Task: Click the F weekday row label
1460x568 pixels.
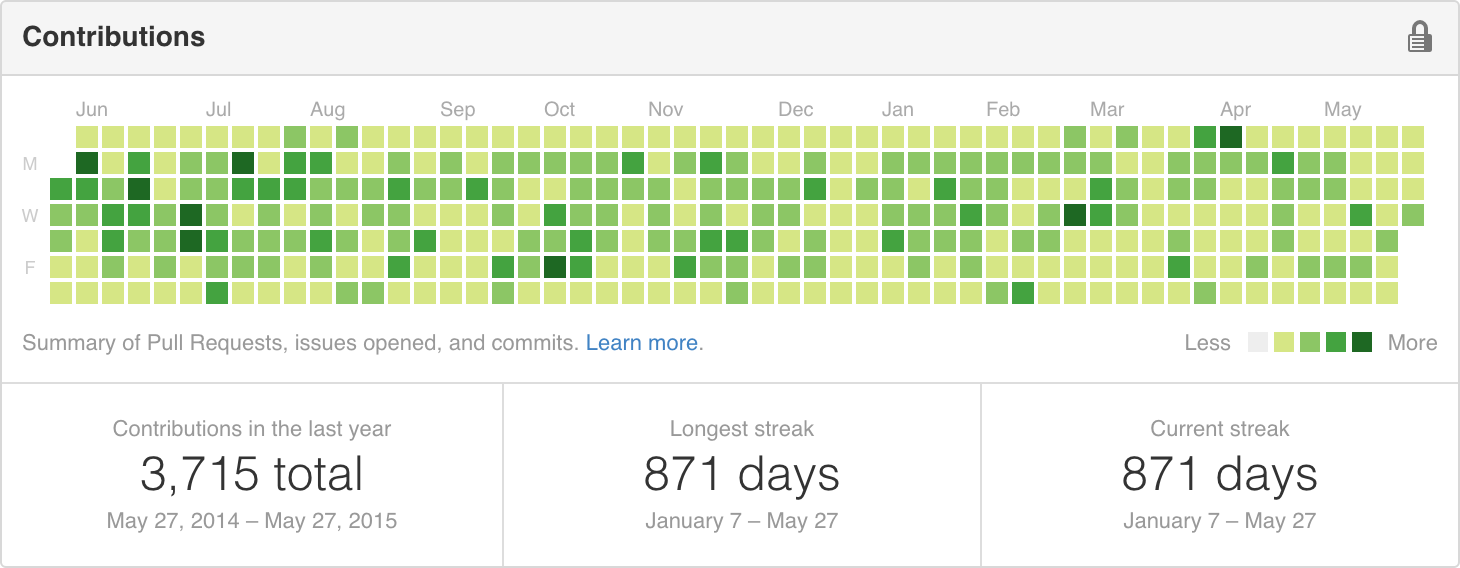Action: 31,267
